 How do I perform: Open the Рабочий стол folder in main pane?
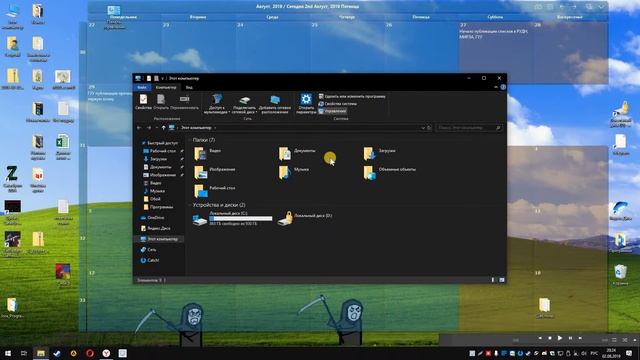pos(215,191)
